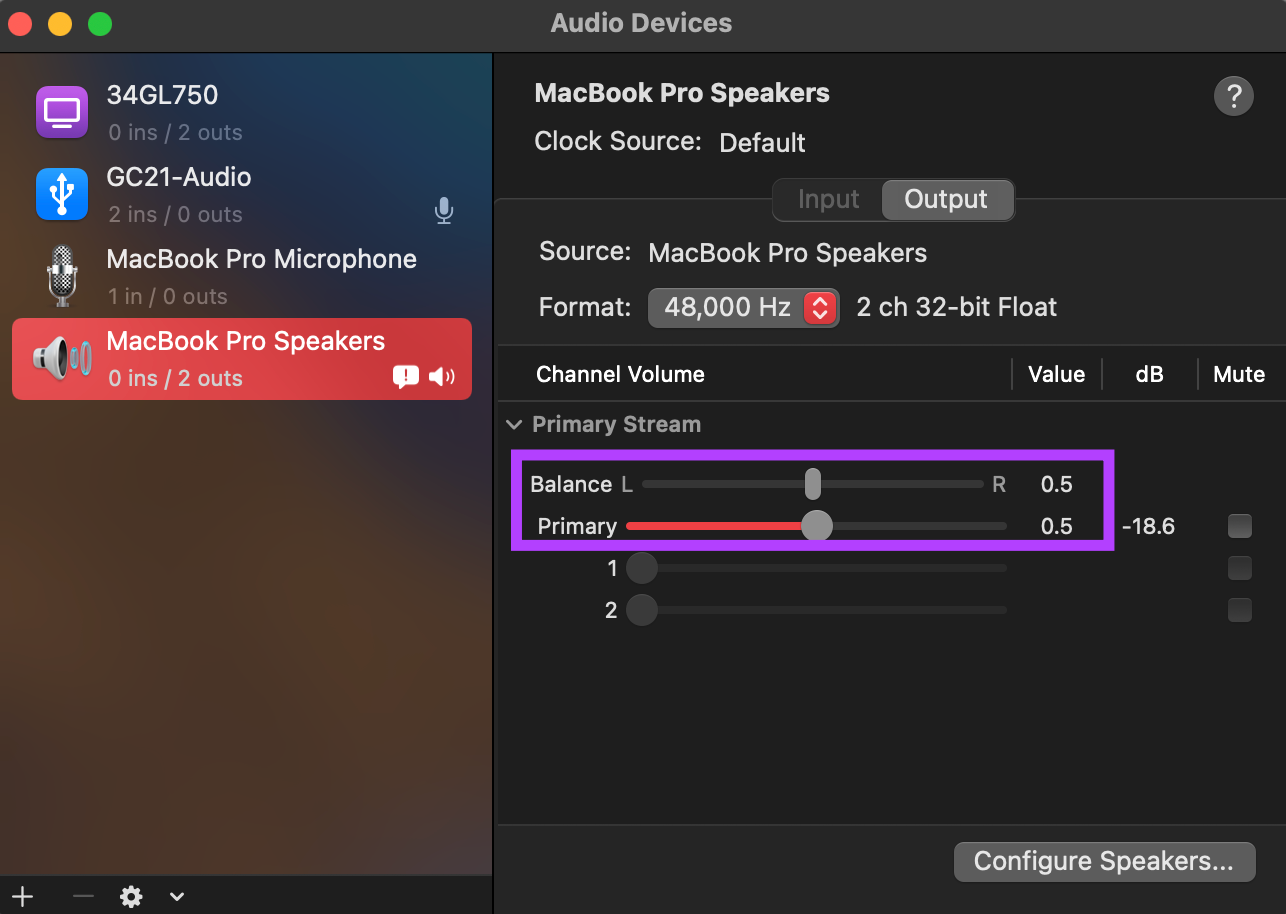This screenshot has height=914, width=1286.
Task: Open the gear actions menu
Action: coord(131,896)
